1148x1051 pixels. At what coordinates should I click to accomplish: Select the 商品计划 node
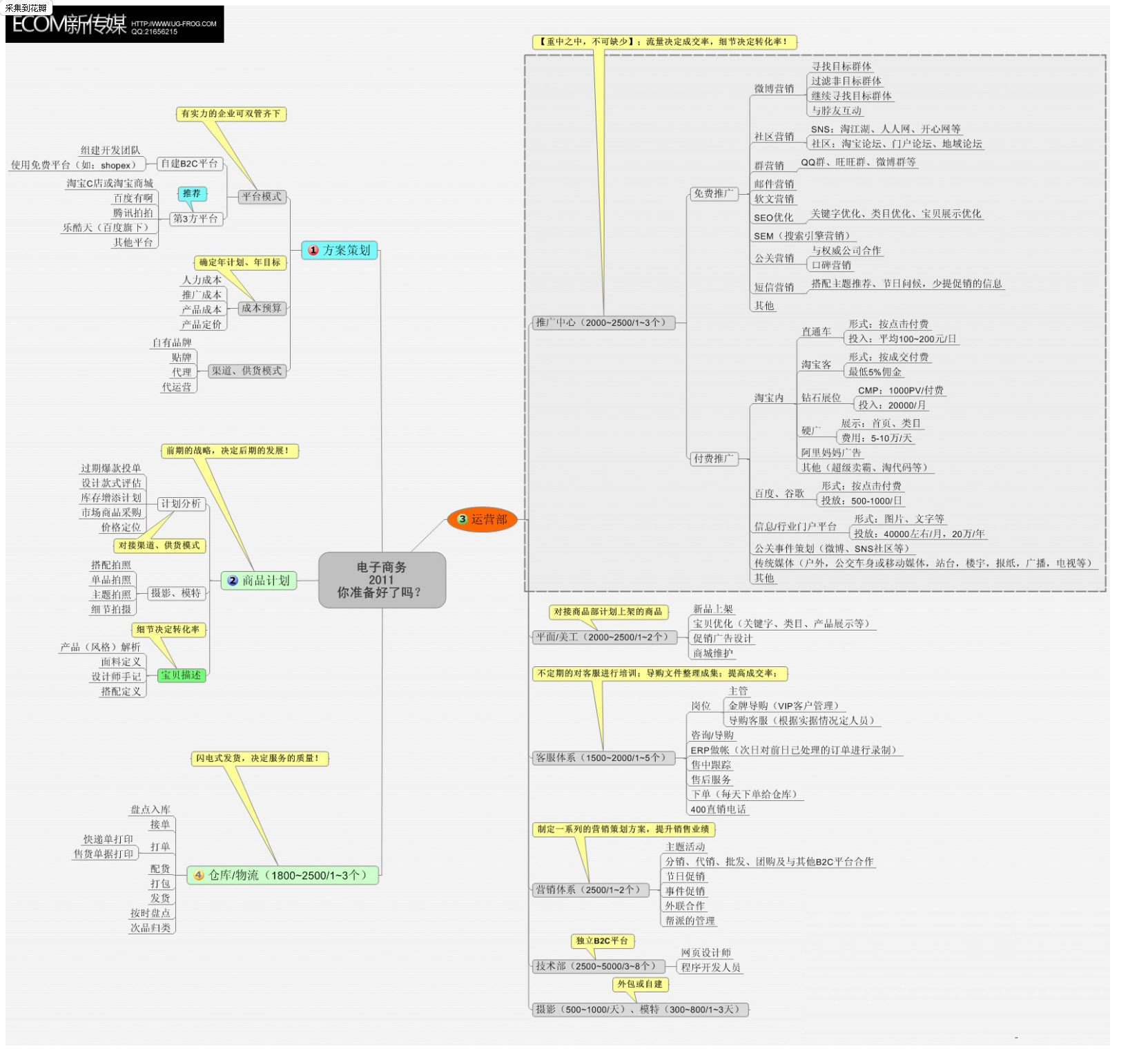(x=259, y=581)
